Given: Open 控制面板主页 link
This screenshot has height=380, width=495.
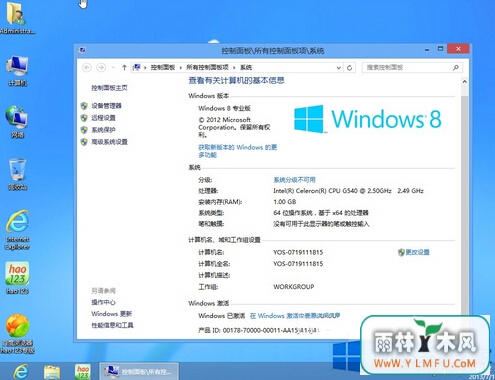Looking at the screenshot, I should 109,88.
